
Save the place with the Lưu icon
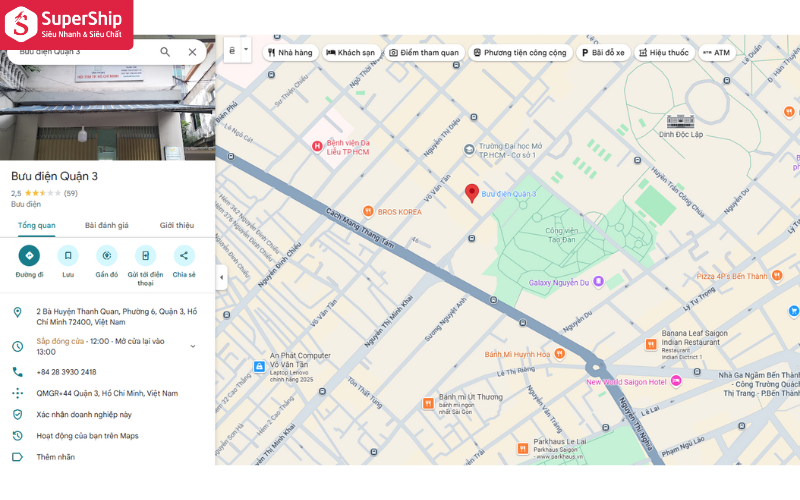click(x=68, y=256)
